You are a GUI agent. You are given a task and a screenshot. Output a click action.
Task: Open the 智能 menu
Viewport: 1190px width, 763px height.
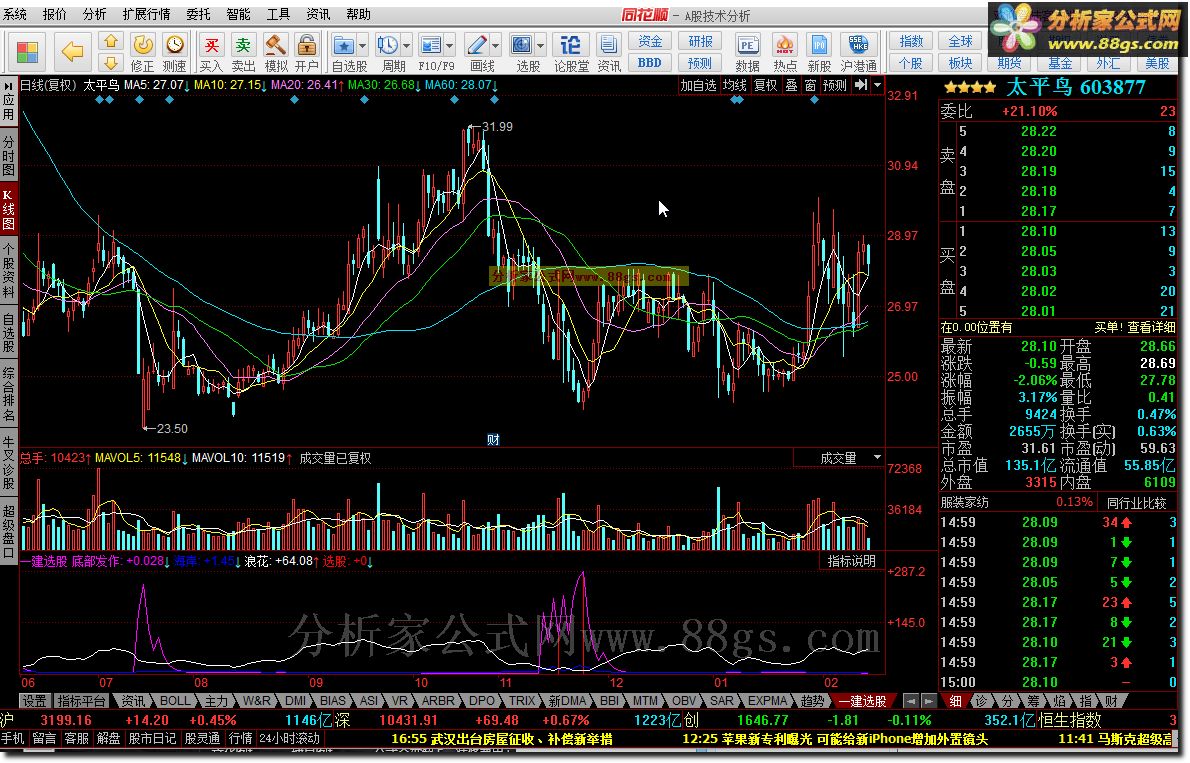click(238, 14)
